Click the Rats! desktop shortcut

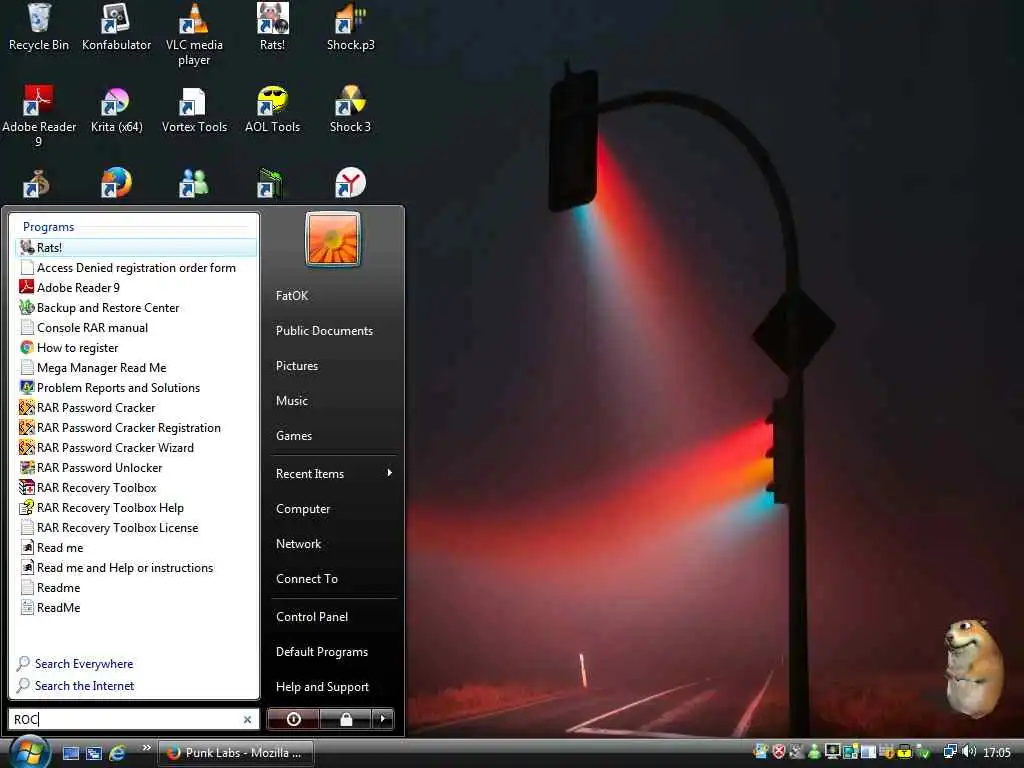pos(272,27)
